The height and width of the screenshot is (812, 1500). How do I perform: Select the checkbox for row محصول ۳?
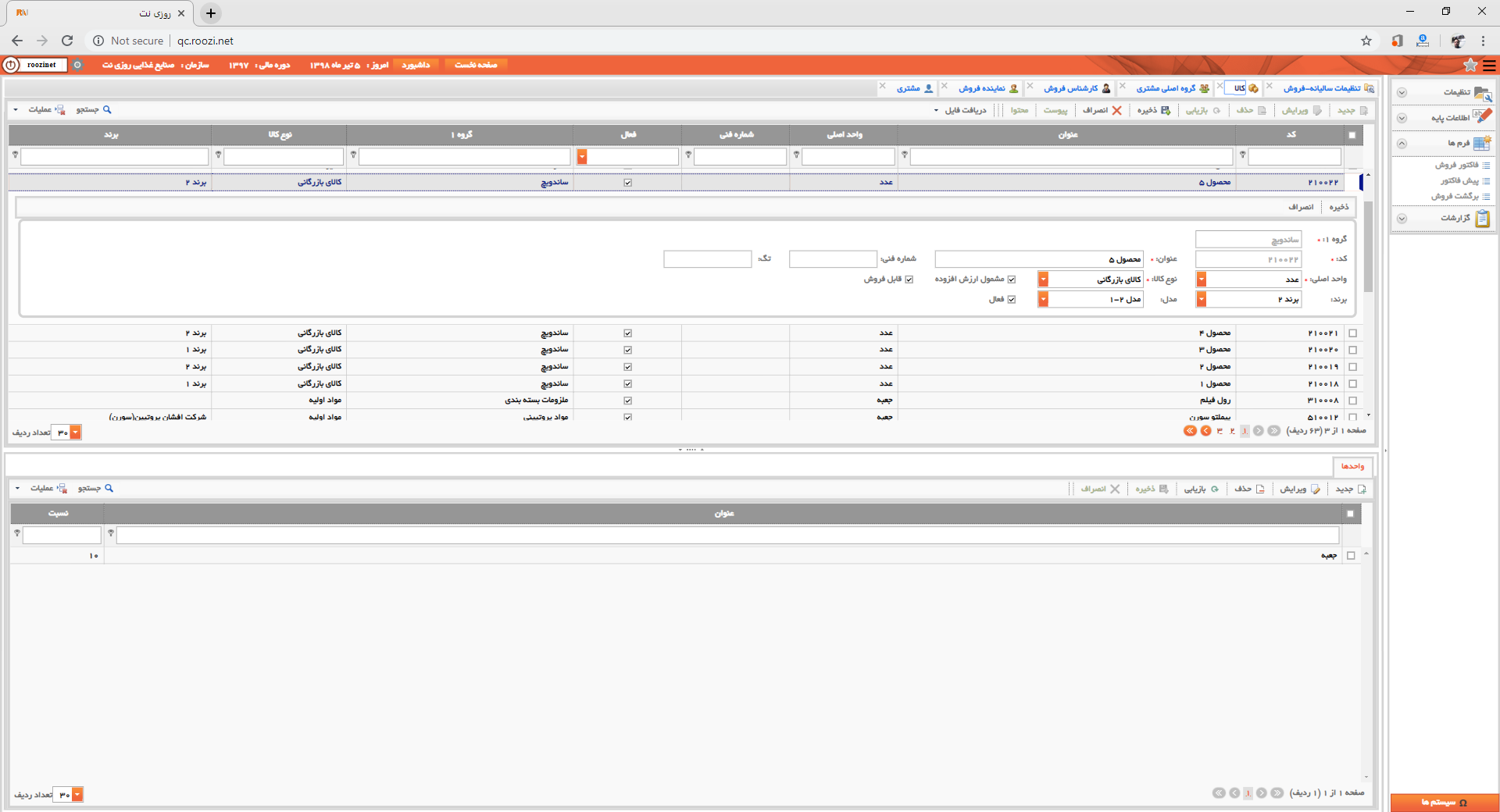click(1353, 351)
